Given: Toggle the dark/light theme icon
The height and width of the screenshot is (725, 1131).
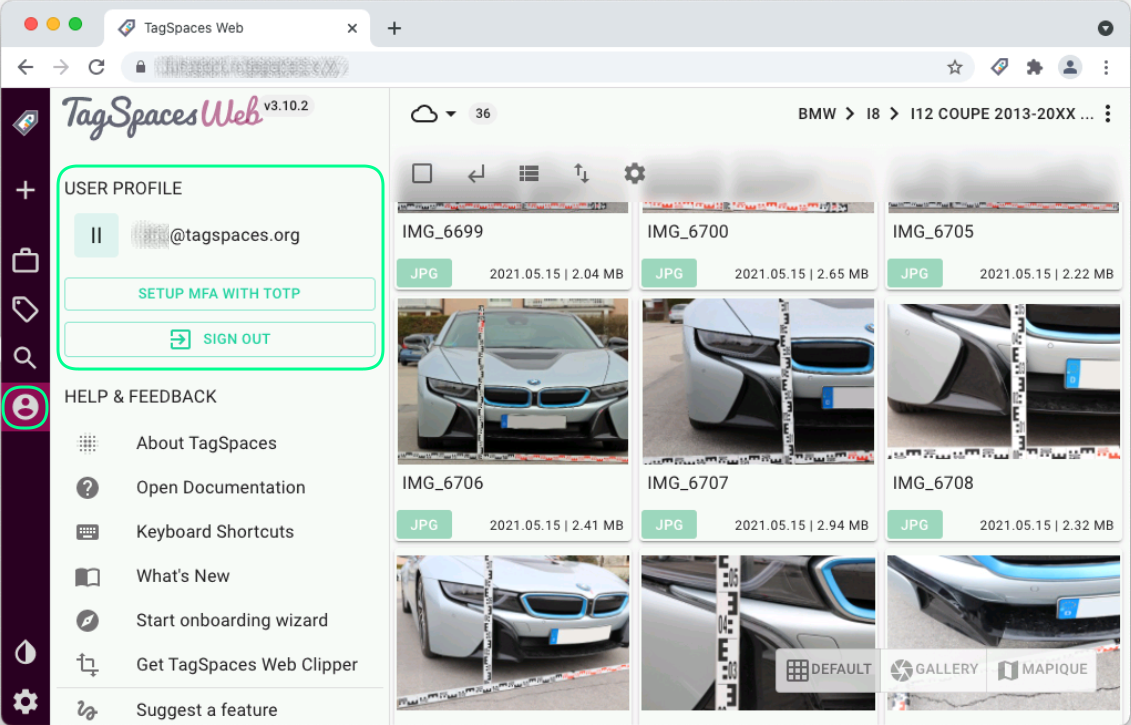Looking at the screenshot, I should [x=25, y=653].
